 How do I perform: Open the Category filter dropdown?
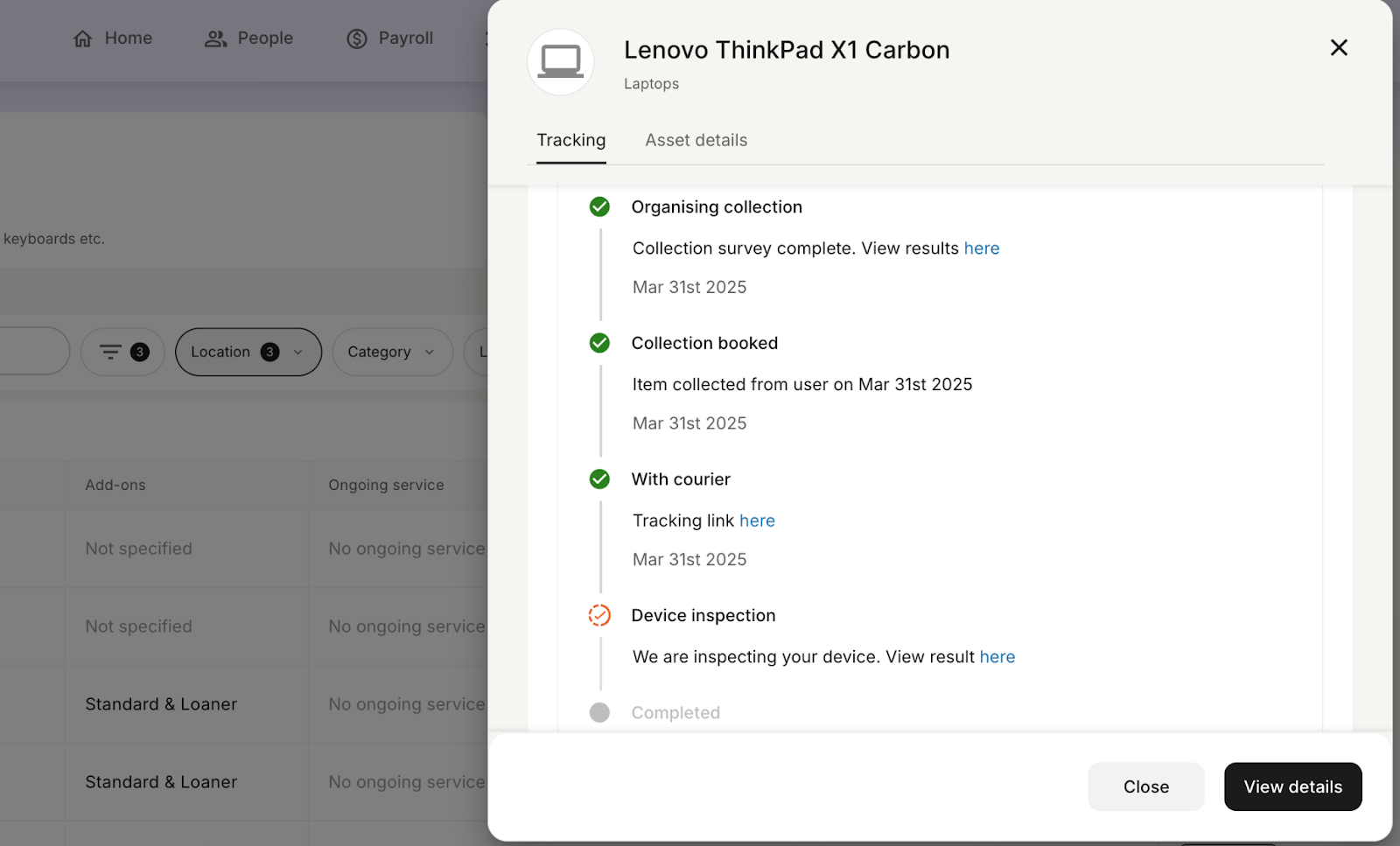pos(392,352)
